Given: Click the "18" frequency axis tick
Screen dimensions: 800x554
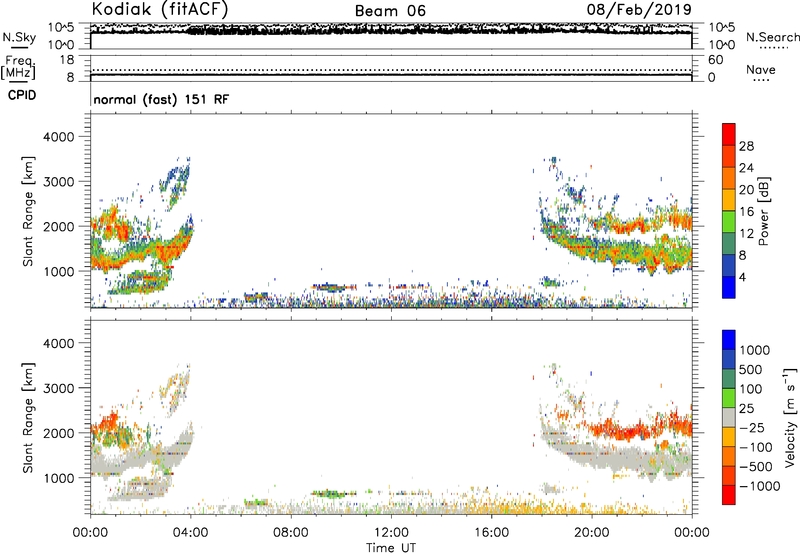Looking at the screenshot, I should pyautogui.click(x=67, y=60).
